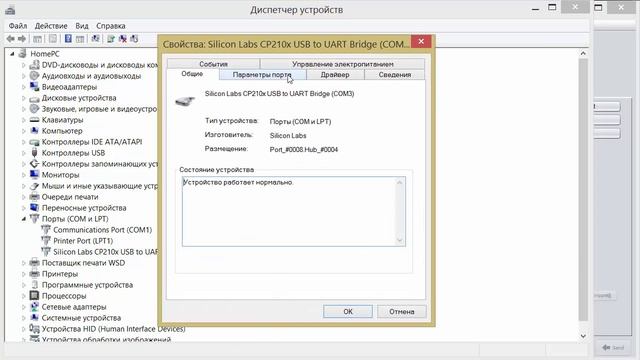This screenshot has height=360, width=640.
Task: Click the Port_#0008.Hub_#0004 location value
Action: coord(304,149)
